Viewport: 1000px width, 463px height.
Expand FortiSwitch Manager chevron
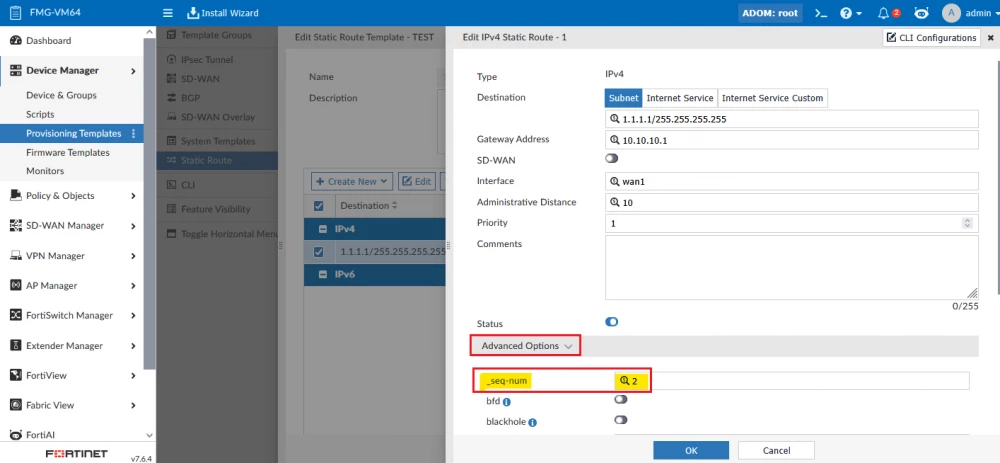pyautogui.click(x=133, y=316)
